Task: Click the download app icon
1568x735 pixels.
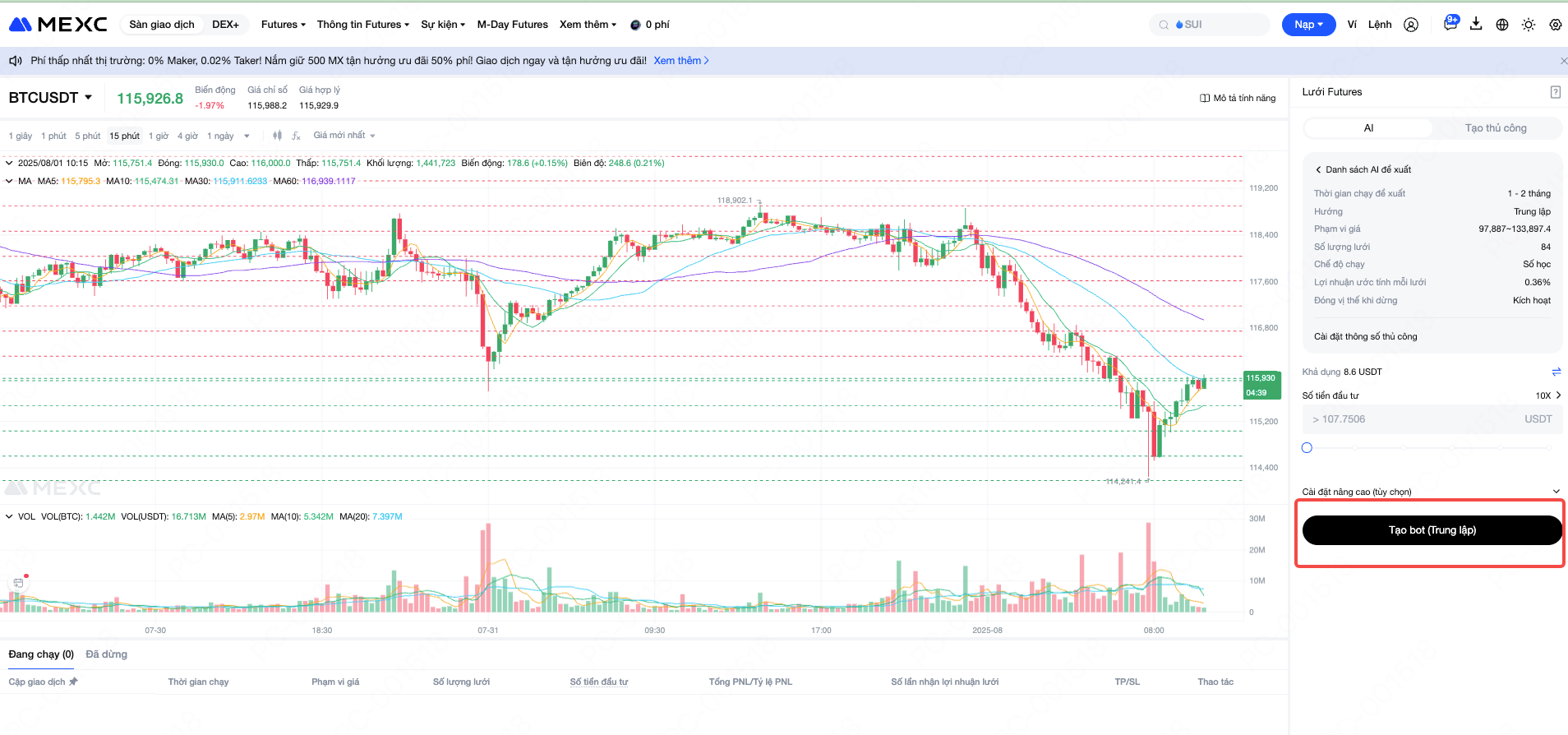Action: point(1476,24)
